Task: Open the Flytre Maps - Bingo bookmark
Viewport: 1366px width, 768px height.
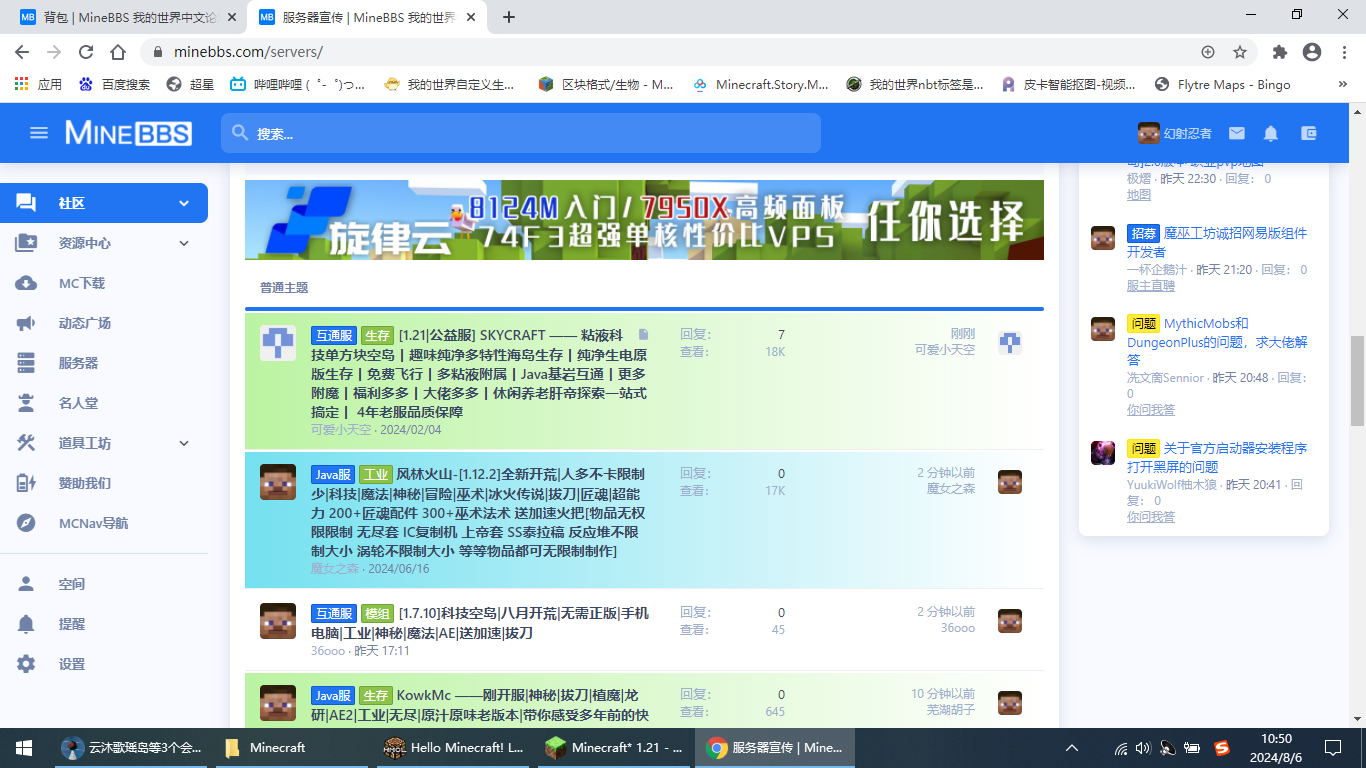Action: [1222, 85]
